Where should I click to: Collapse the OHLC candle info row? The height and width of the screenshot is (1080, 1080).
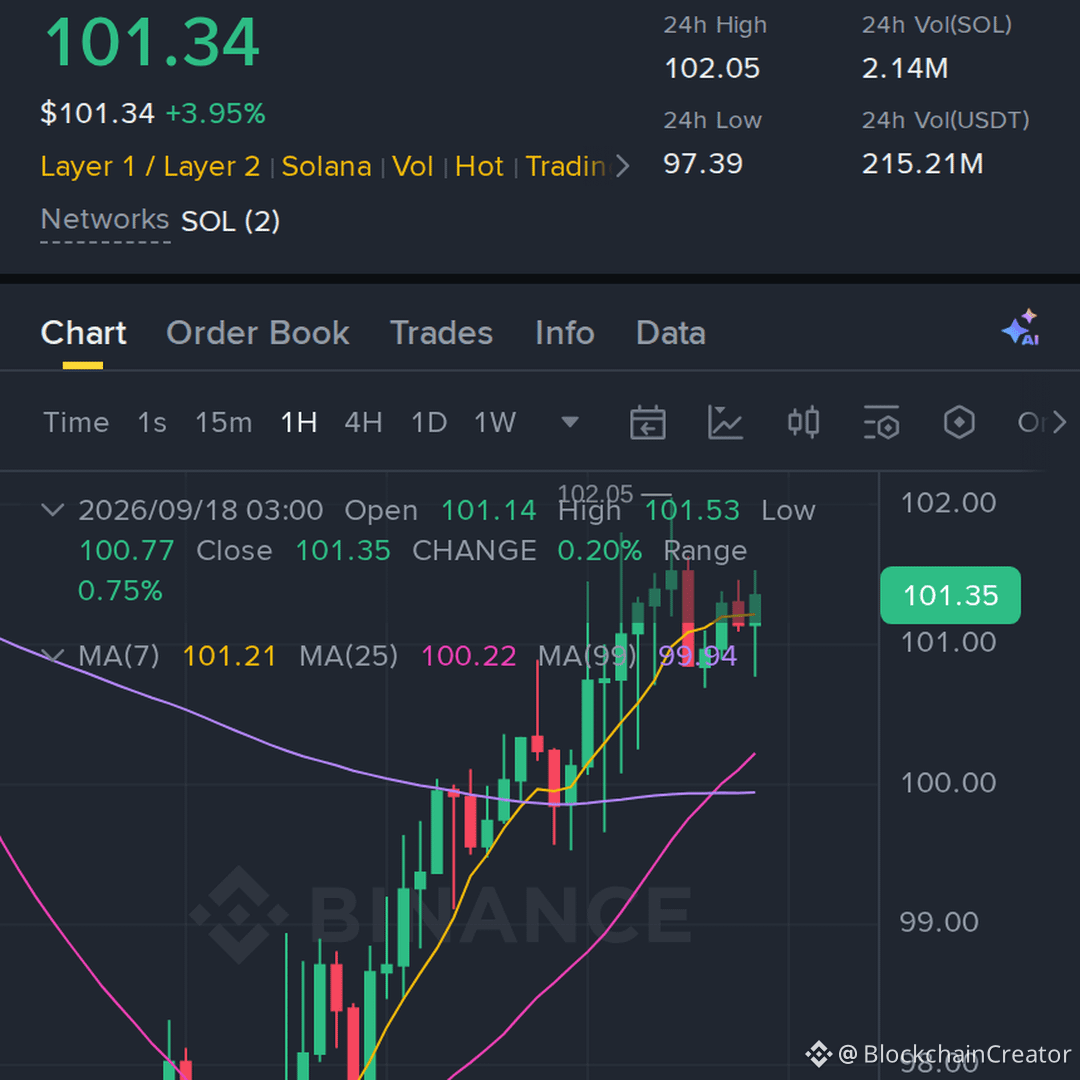[53, 510]
